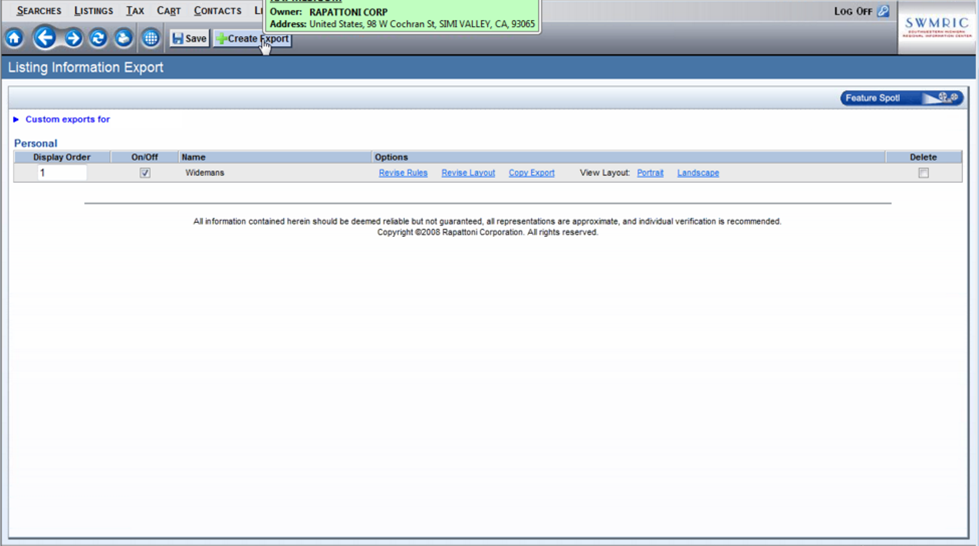
Task: Go forward with the right arrow icon
Action: [73, 38]
